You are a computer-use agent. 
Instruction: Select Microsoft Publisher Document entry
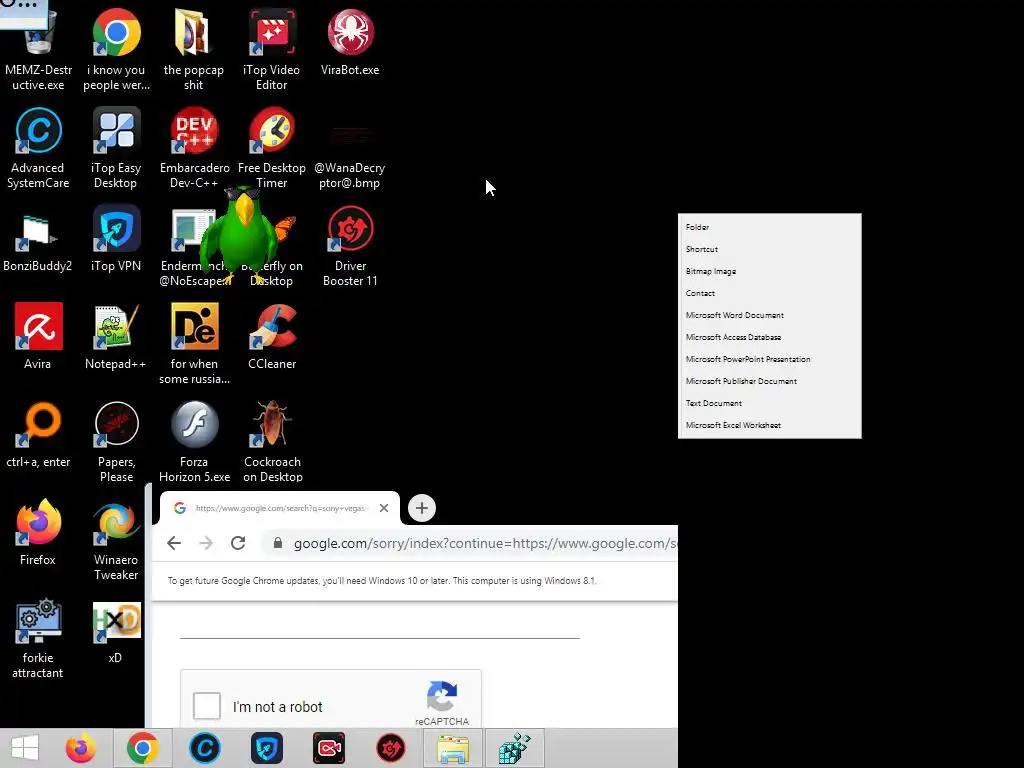(769, 381)
